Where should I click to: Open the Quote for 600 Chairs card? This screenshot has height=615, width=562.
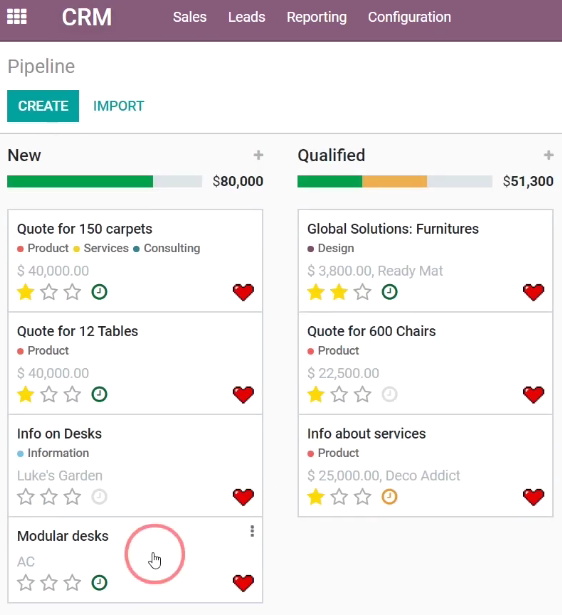pos(426,363)
